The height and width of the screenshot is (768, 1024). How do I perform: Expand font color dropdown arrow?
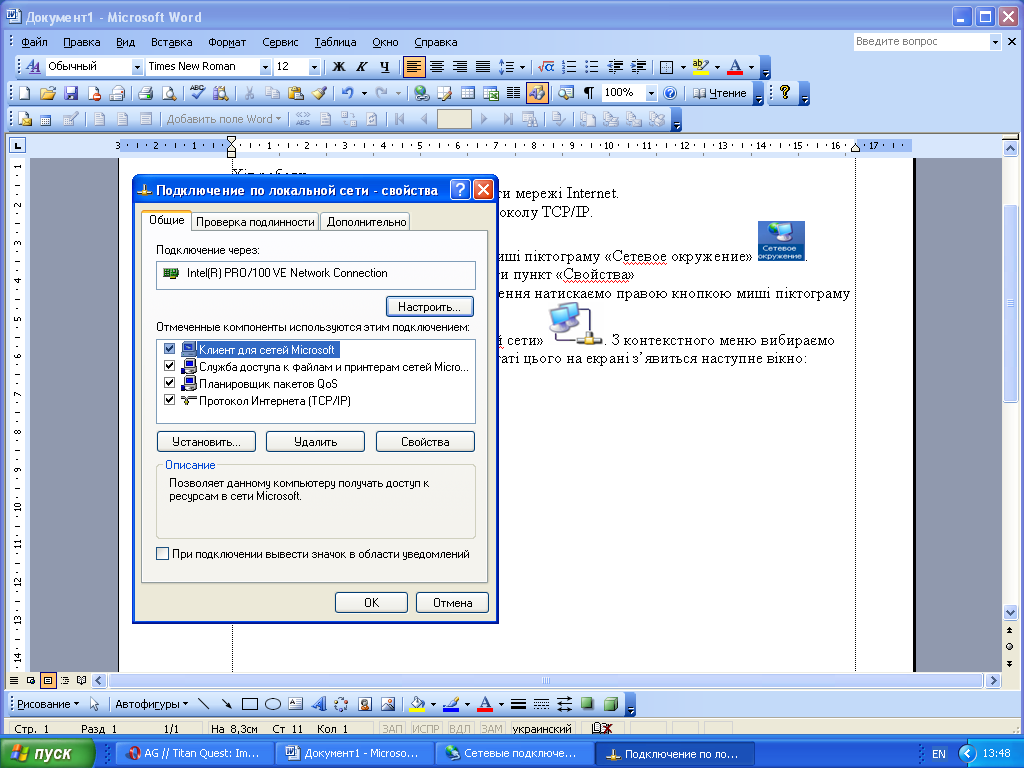(x=751, y=67)
